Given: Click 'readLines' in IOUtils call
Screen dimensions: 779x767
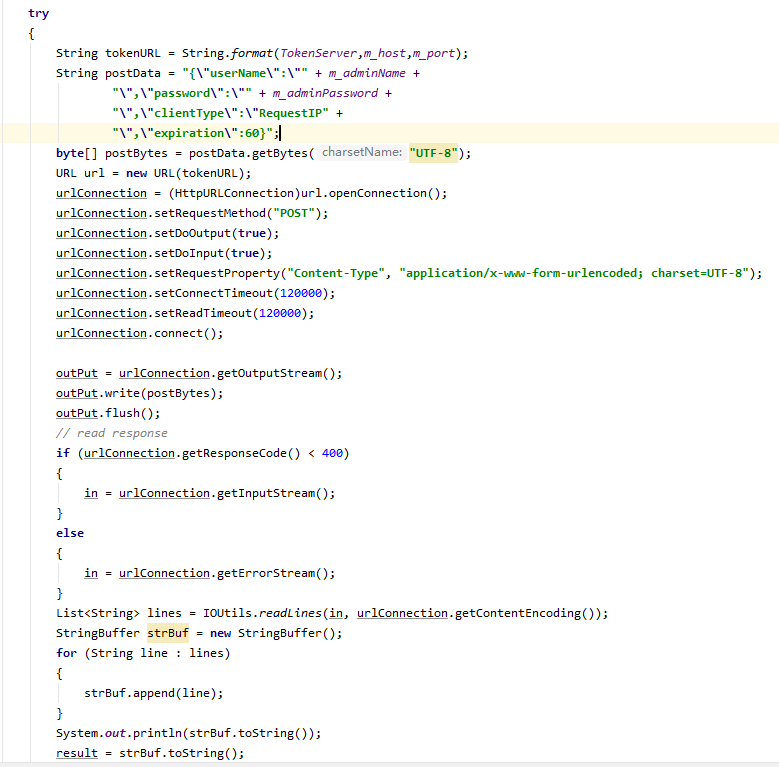Looking at the screenshot, I should tap(290, 613).
